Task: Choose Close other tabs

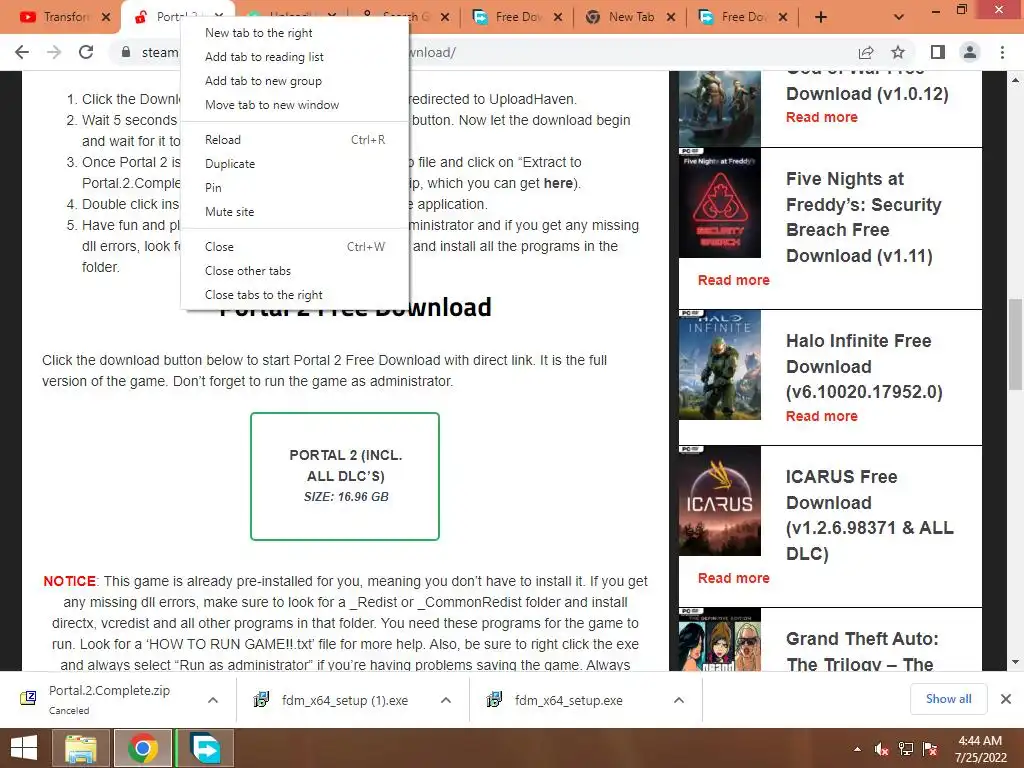Action: tap(295, 271)
